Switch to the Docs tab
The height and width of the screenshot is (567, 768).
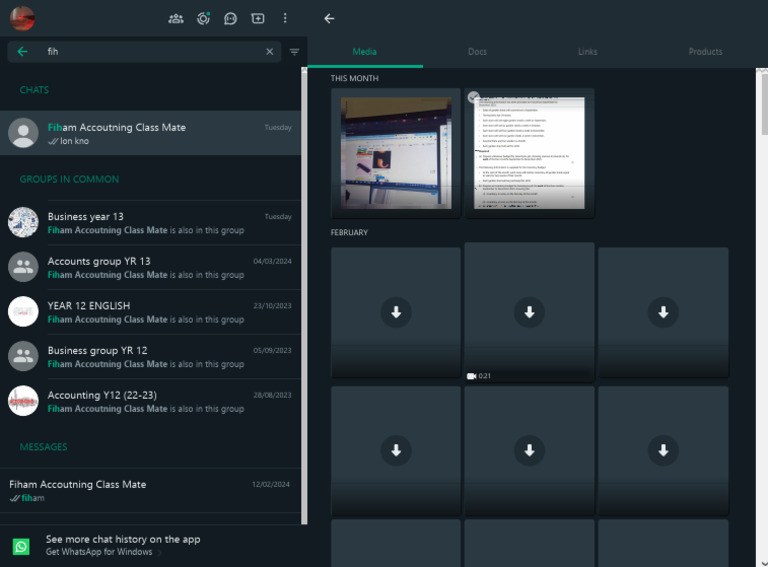pyautogui.click(x=477, y=51)
